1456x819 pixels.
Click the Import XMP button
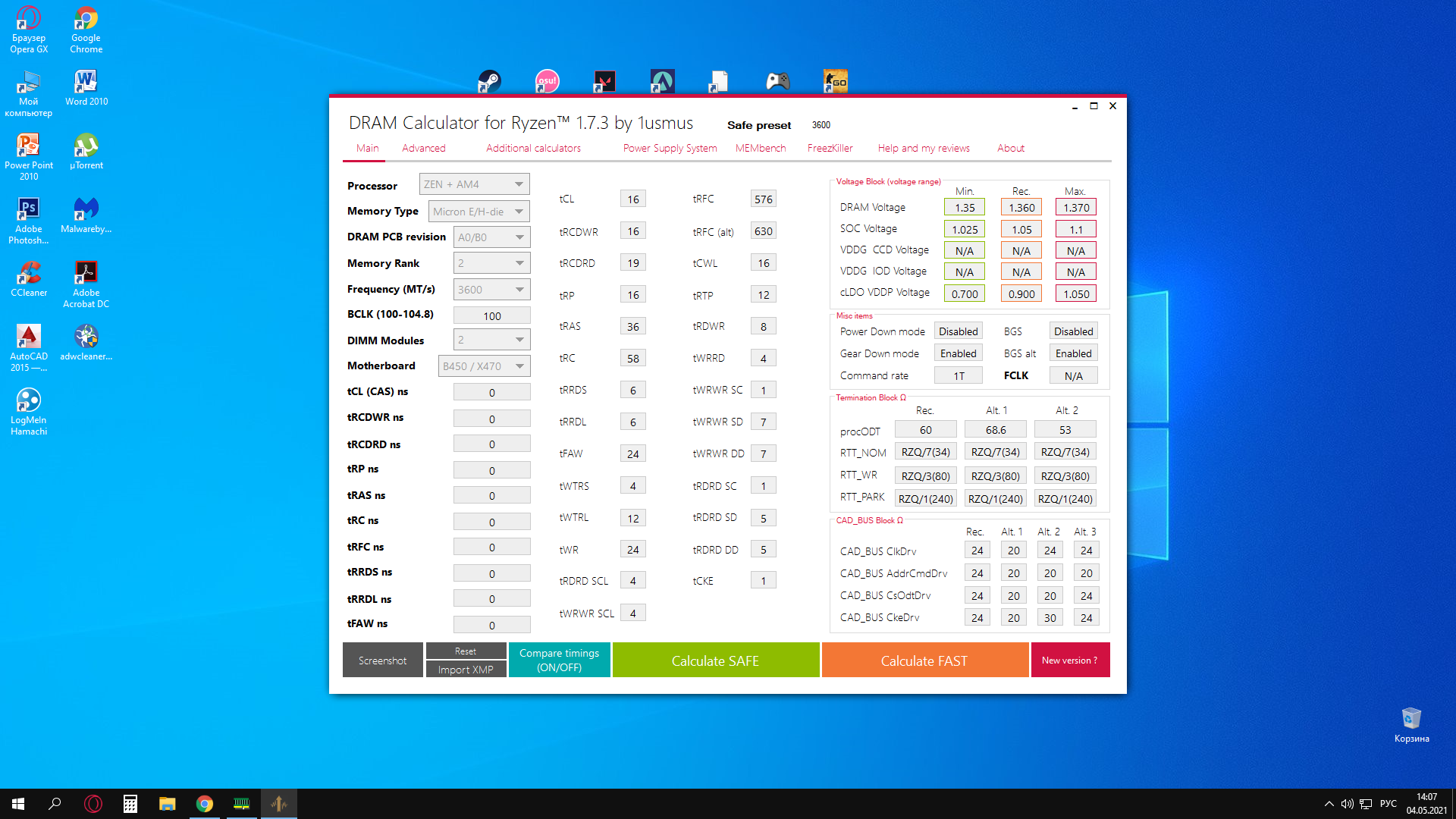coord(466,670)
